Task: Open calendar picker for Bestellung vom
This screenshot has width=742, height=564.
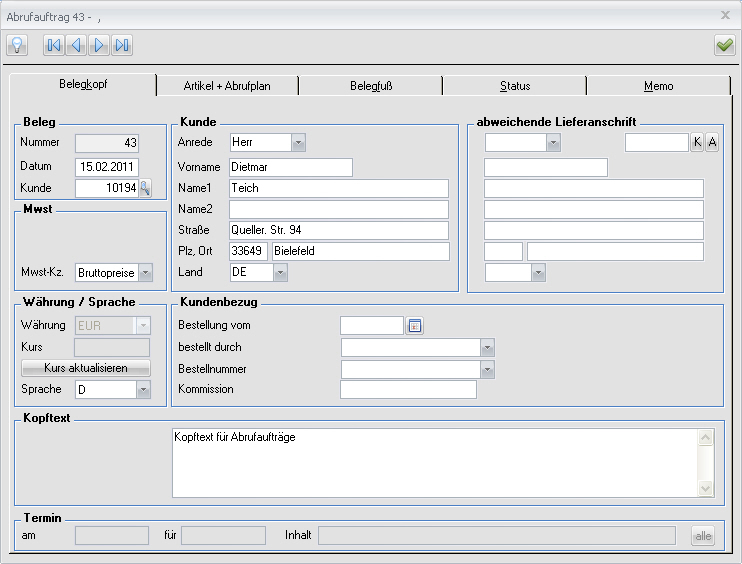Action: pyautogui.click(x=415, y=326)
